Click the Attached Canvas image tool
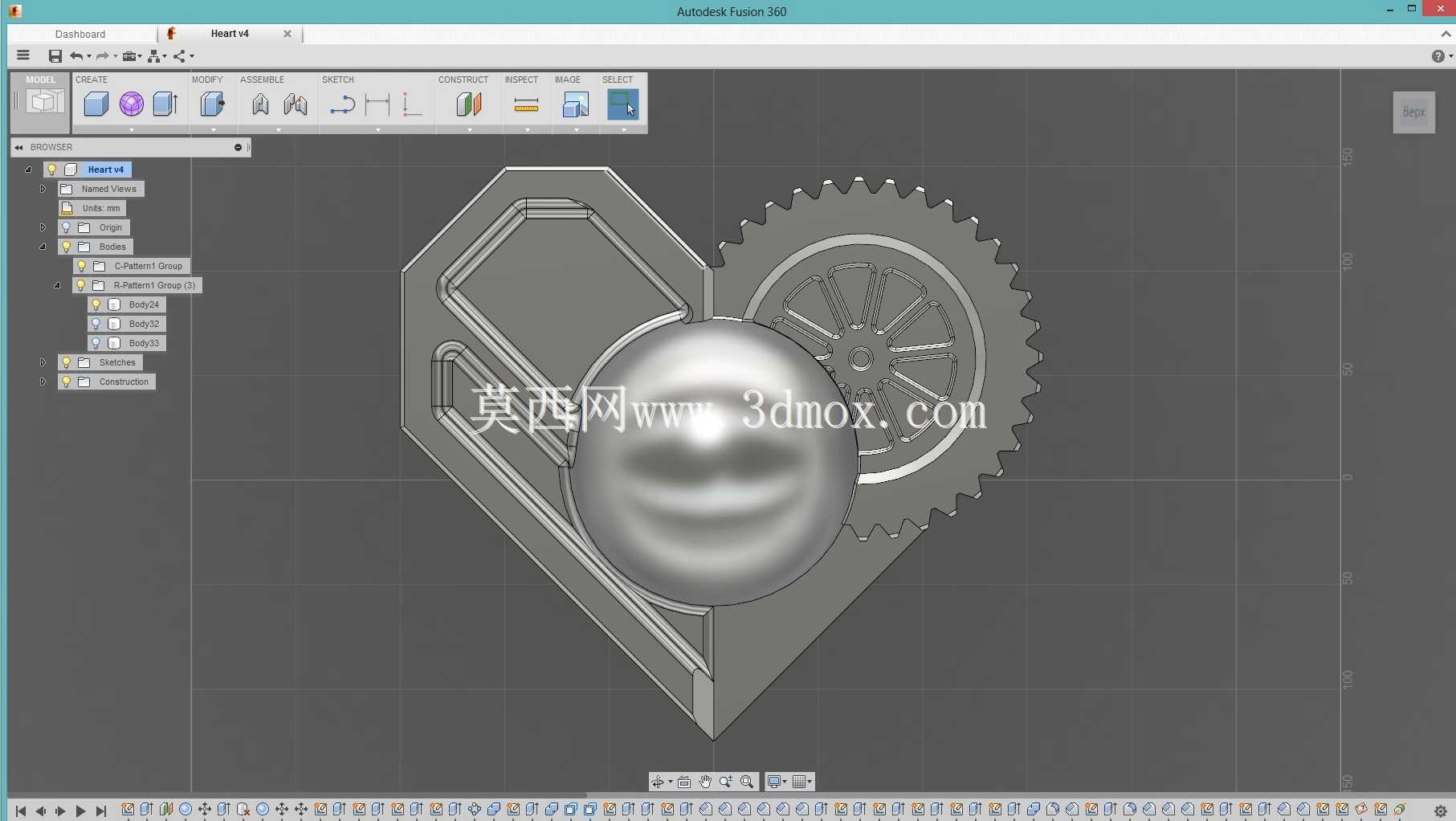This screenshot has width=1456, height=821. (x=576, y=104)
